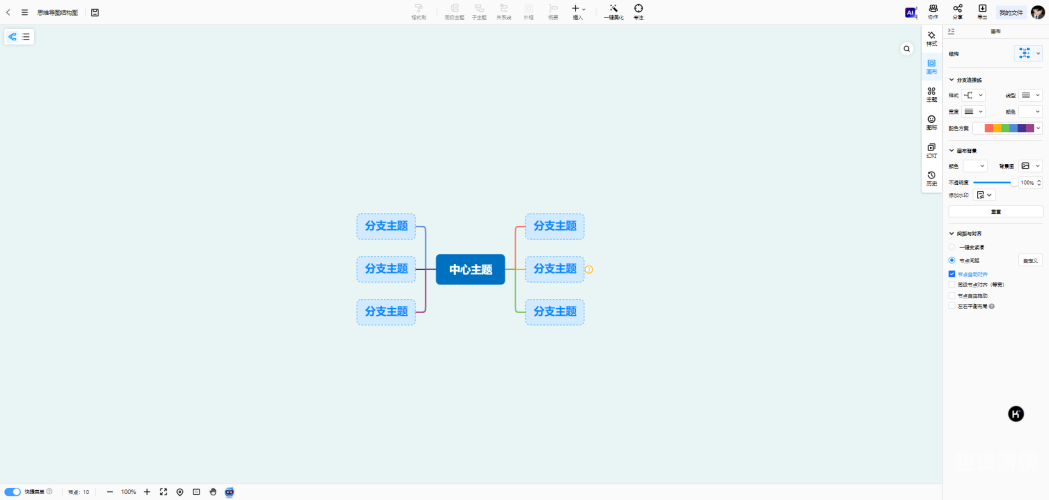Image resolution: width=1049 pixels, height=500 pixels.
Task: Open branch line style dropdown
Action: pyautogui.click(x=973, y=96)
